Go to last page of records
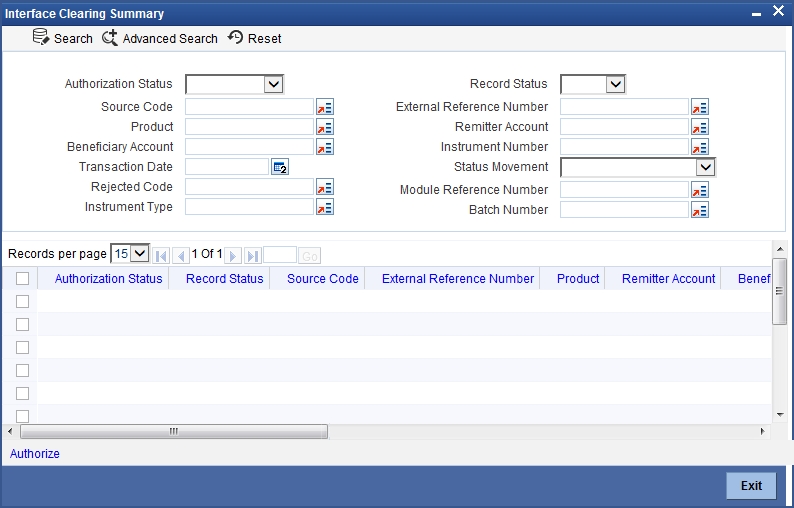This screenshot has width=794, height=508. coord(253,256)
